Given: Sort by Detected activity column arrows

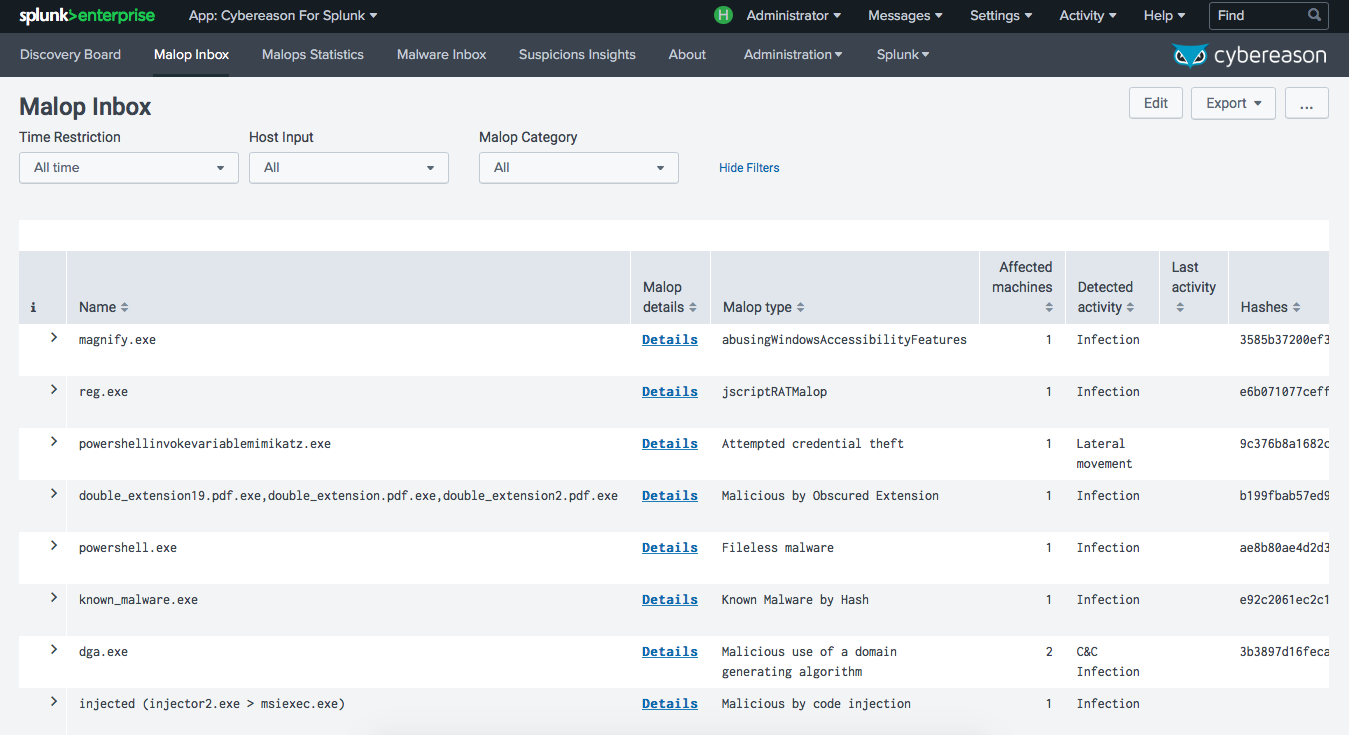Looking at the screenshot, I should click(1130, 308).
